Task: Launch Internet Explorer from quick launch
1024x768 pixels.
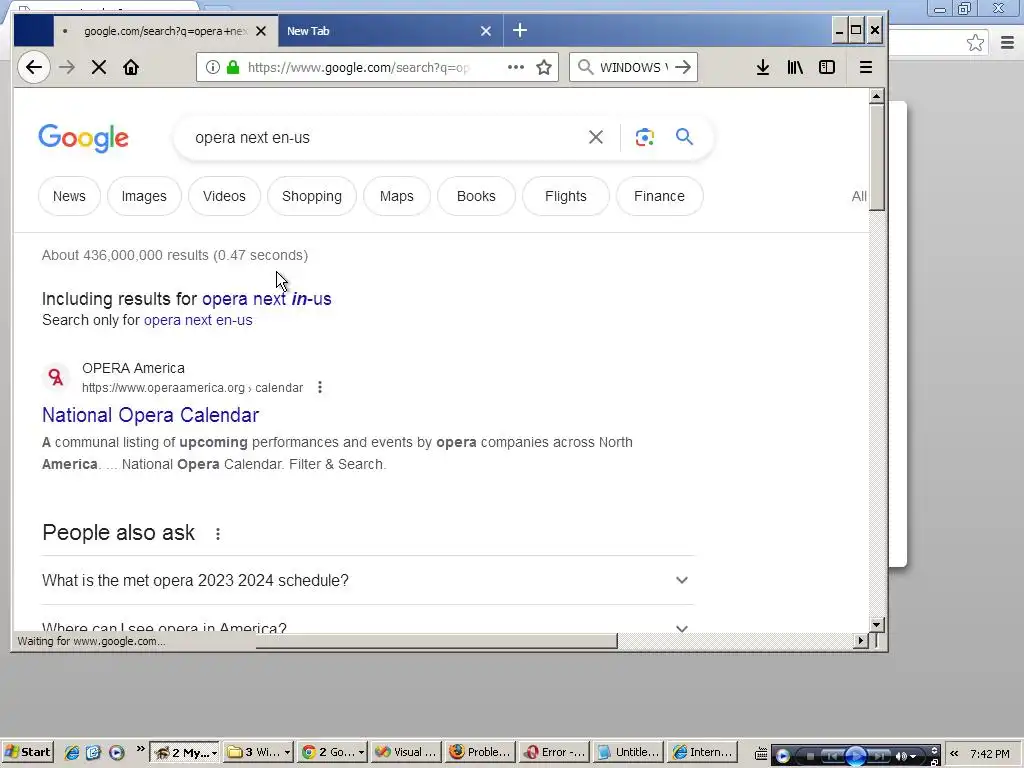Action: [x=72, y=752]
